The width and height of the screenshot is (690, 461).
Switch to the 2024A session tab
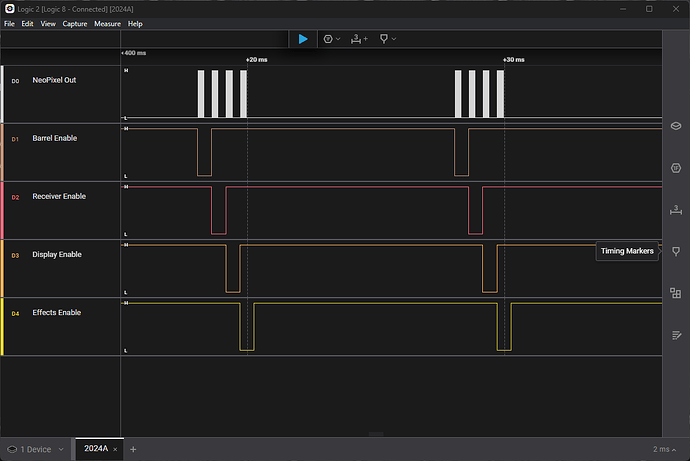(x=96, y=449)
